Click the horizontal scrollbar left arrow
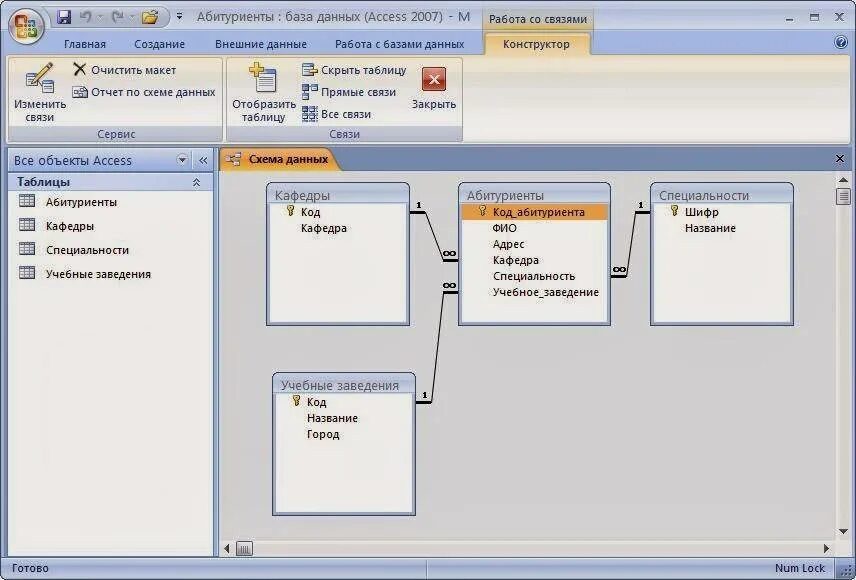Viewport: 856px width, 580px height. tap(227, 548)
